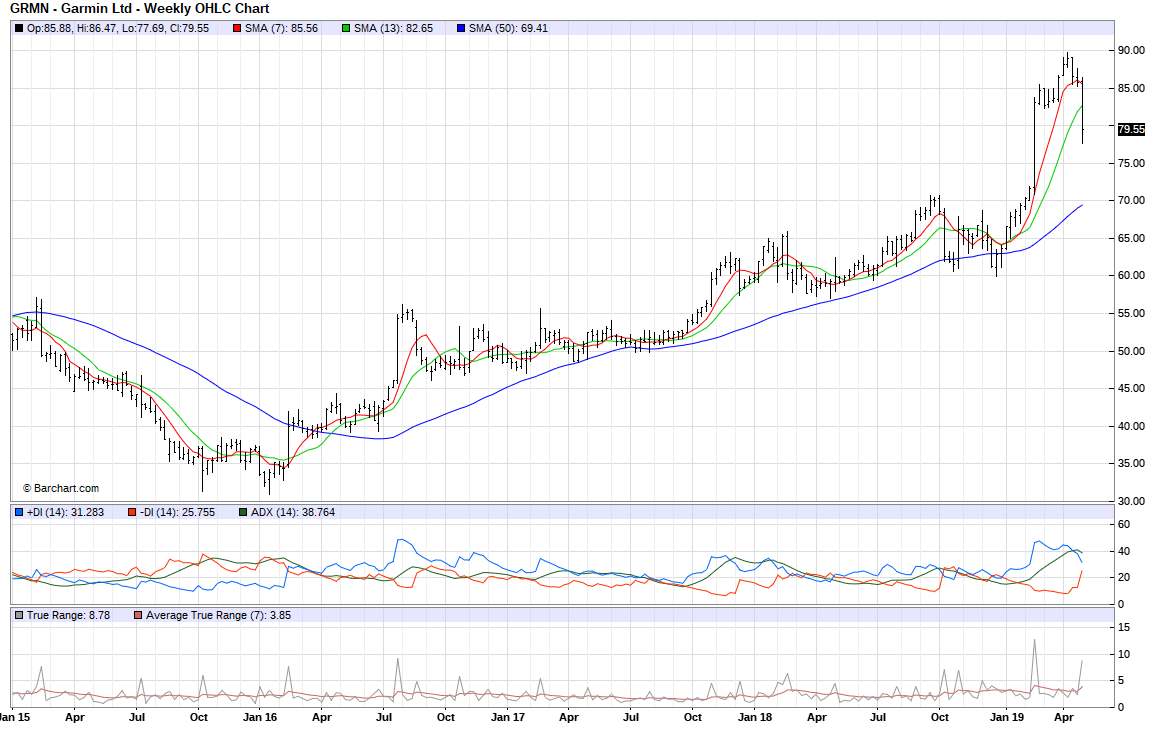
Task: Click the 85.00 price axis label
Action: pos(1132,88)
